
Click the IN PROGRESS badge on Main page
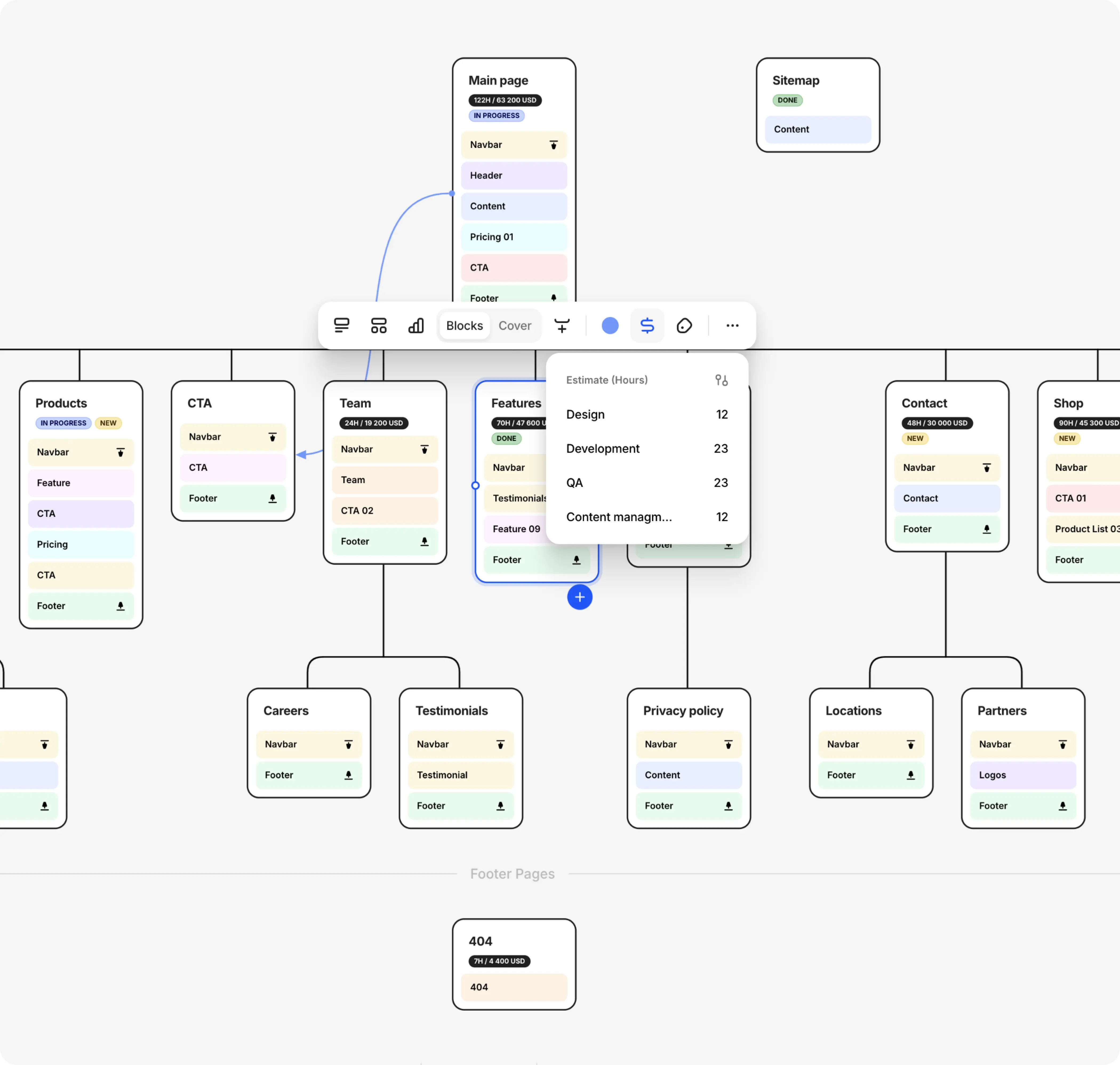click(x=497, y=115)
